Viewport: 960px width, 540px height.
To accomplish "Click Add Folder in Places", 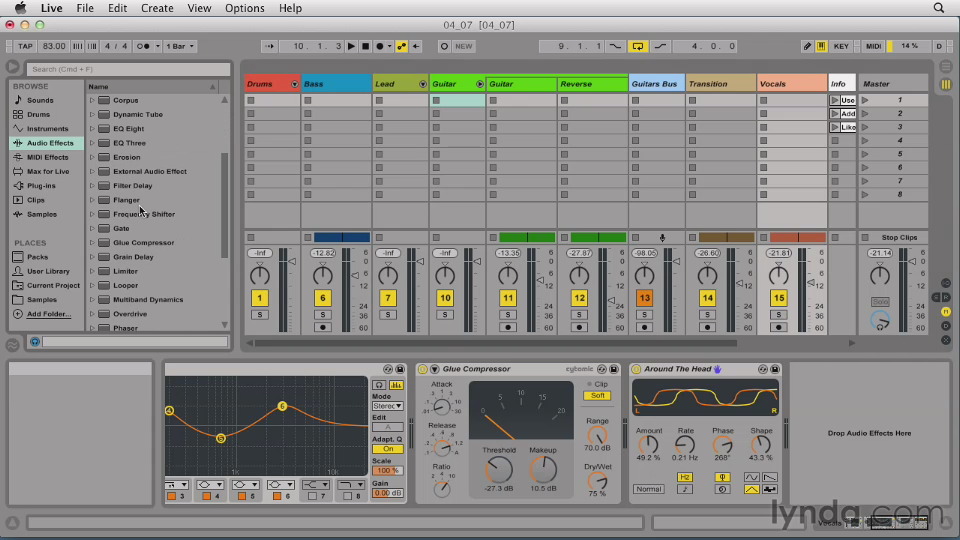I will coord(48,314).
